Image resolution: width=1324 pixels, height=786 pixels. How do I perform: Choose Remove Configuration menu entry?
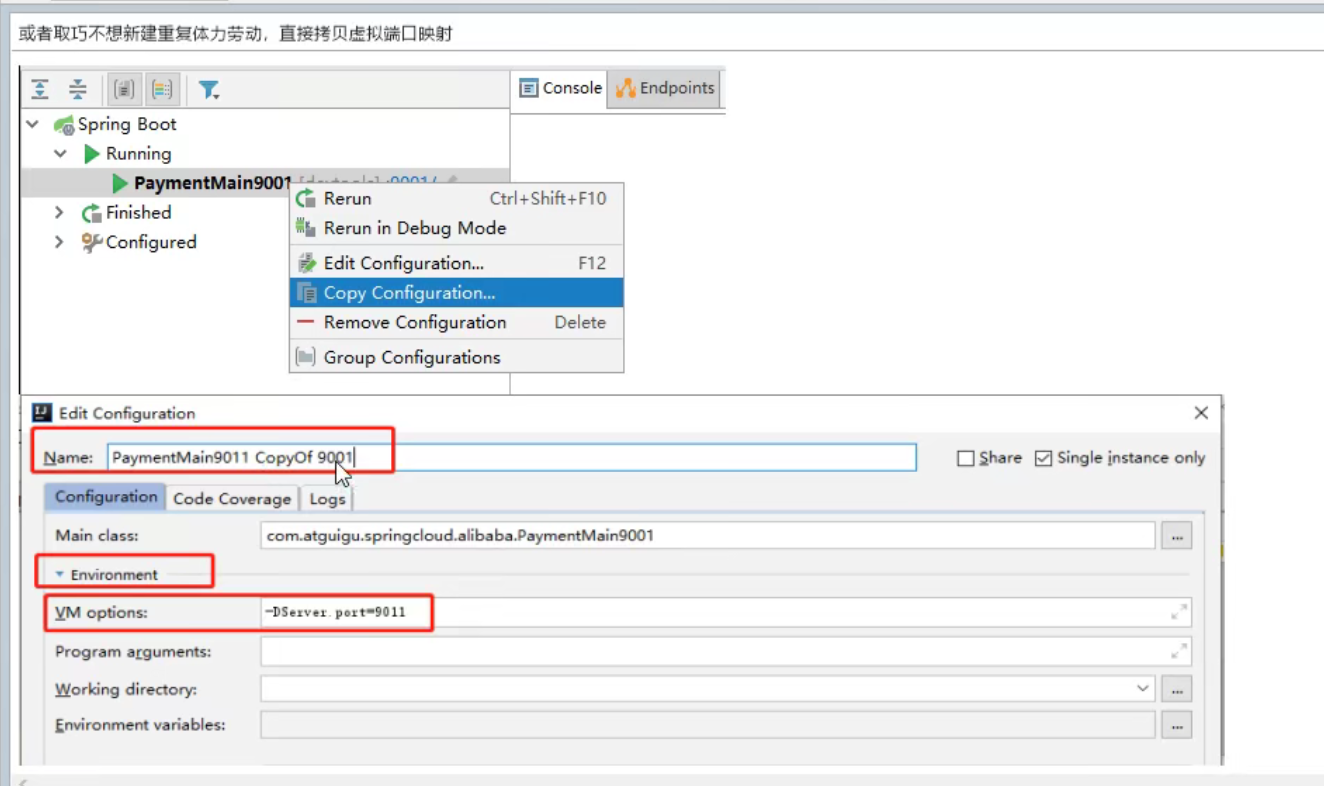coord(456,322)
